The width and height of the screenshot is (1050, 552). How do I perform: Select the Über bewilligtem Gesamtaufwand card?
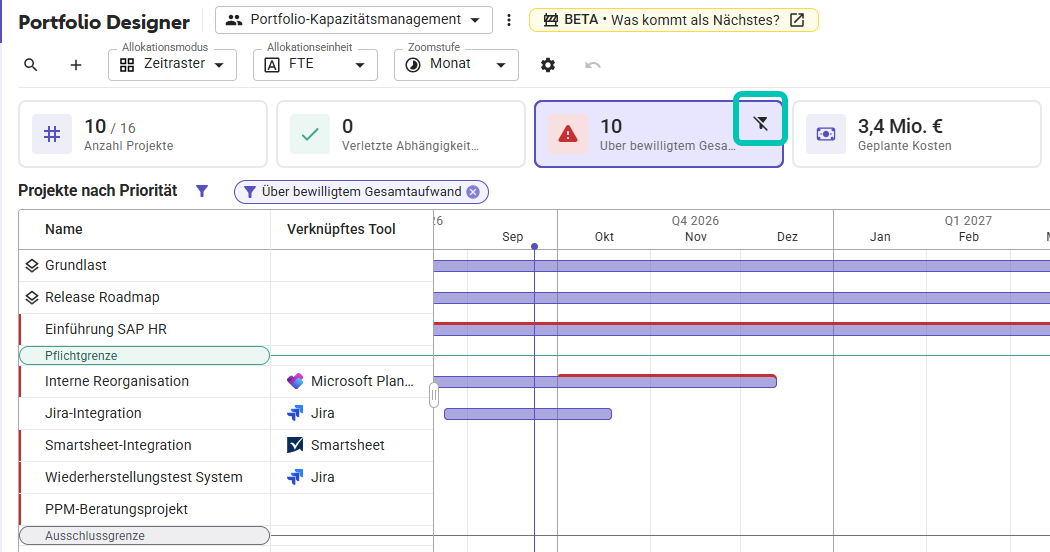[658, 134]
